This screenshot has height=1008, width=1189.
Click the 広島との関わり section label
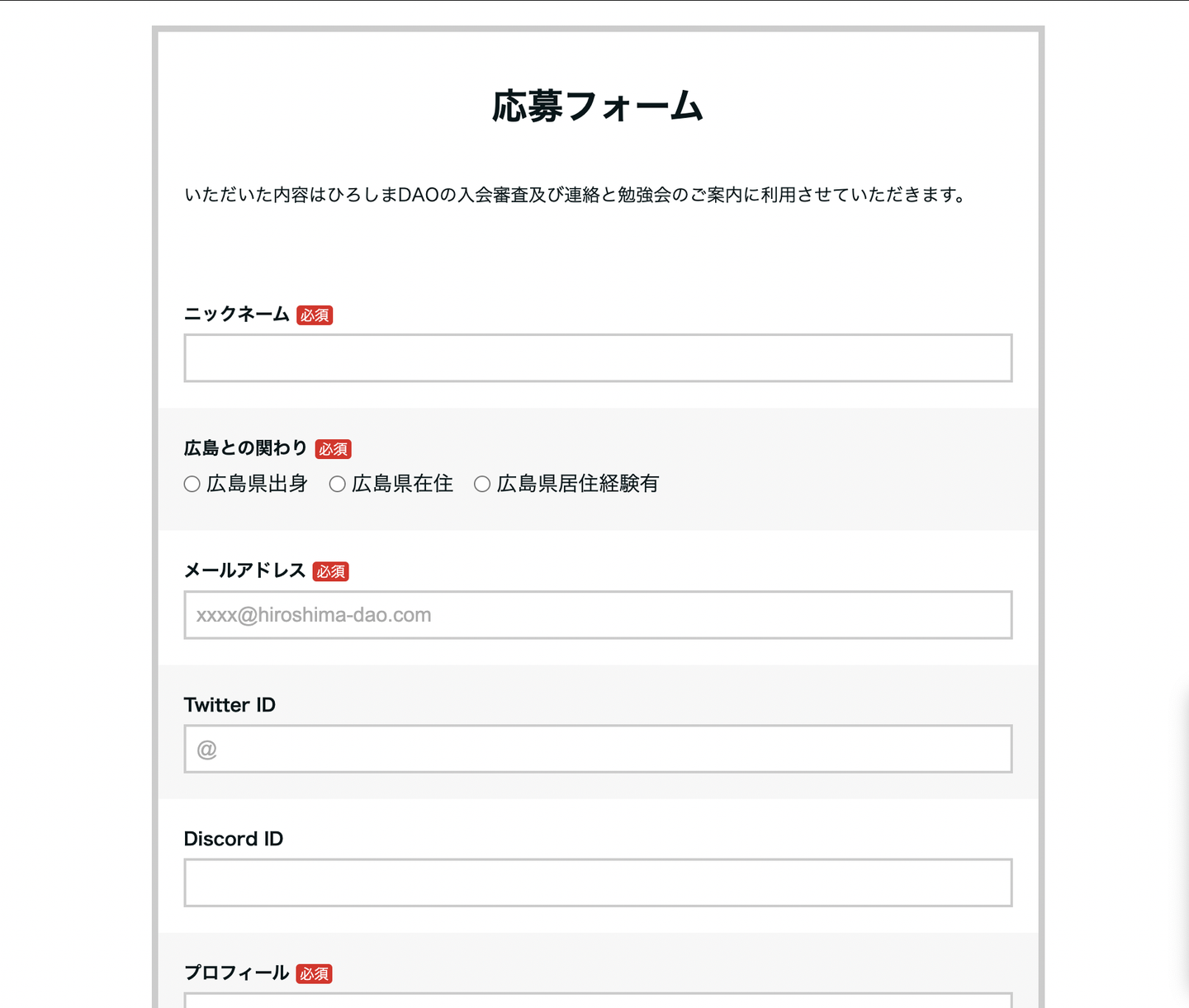coord(245,448)
